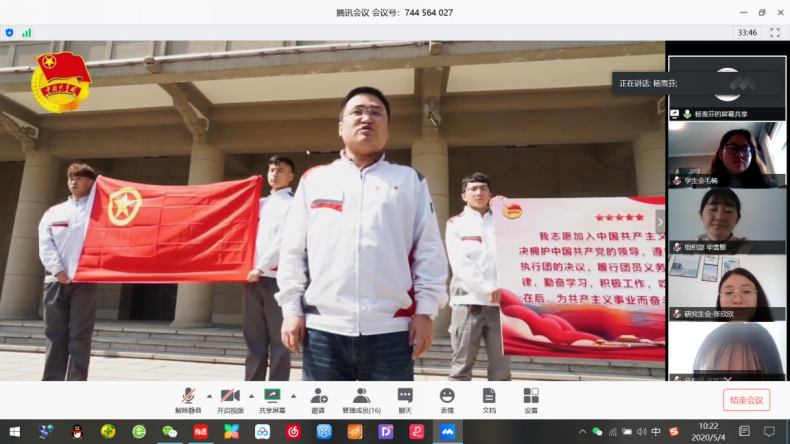This screenshot has height=444, width=790.
Task: Open share options arrow beside 共享屏幕
Action: [293, 396]
